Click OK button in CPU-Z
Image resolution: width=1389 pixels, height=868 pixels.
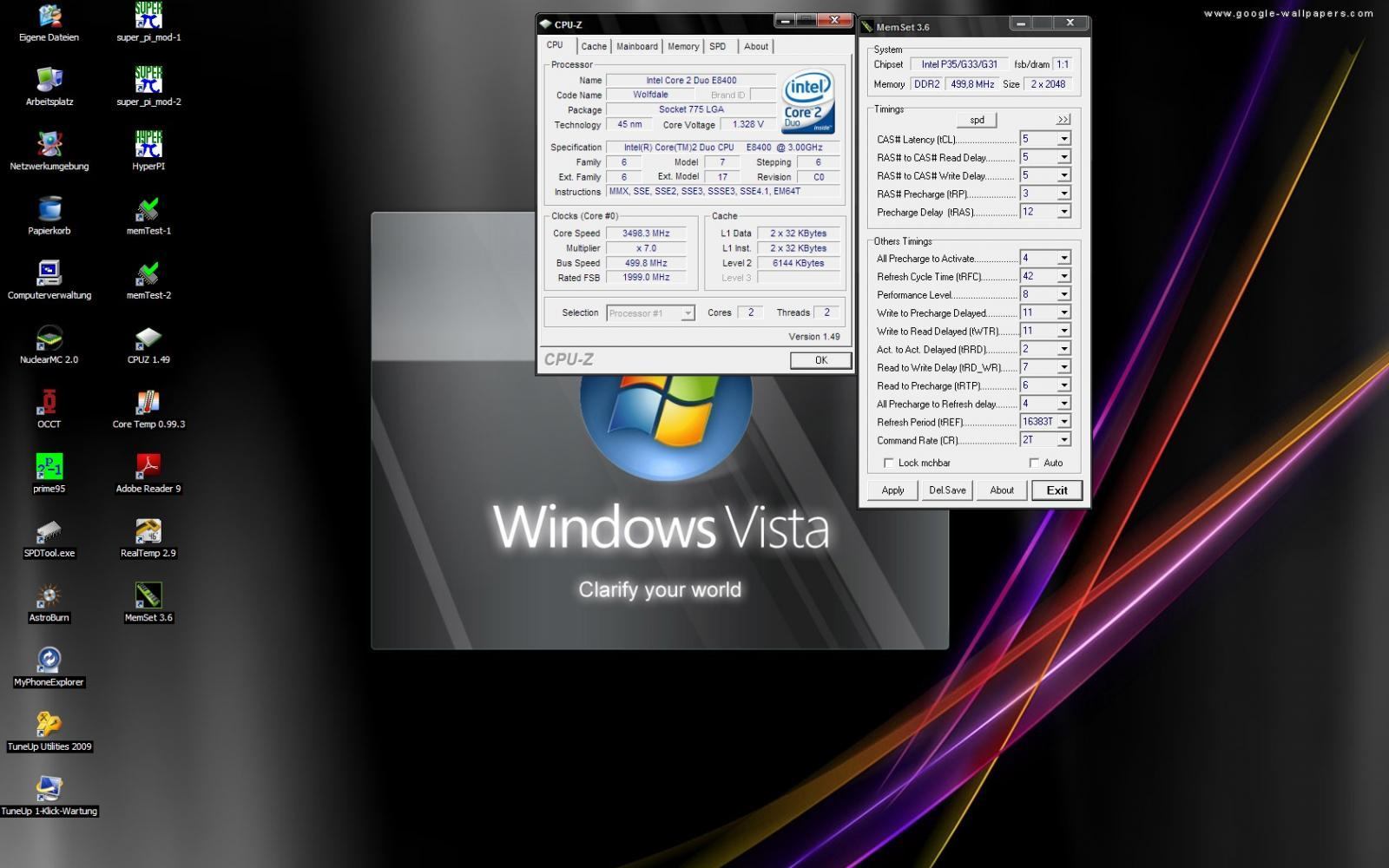(820, 360)
